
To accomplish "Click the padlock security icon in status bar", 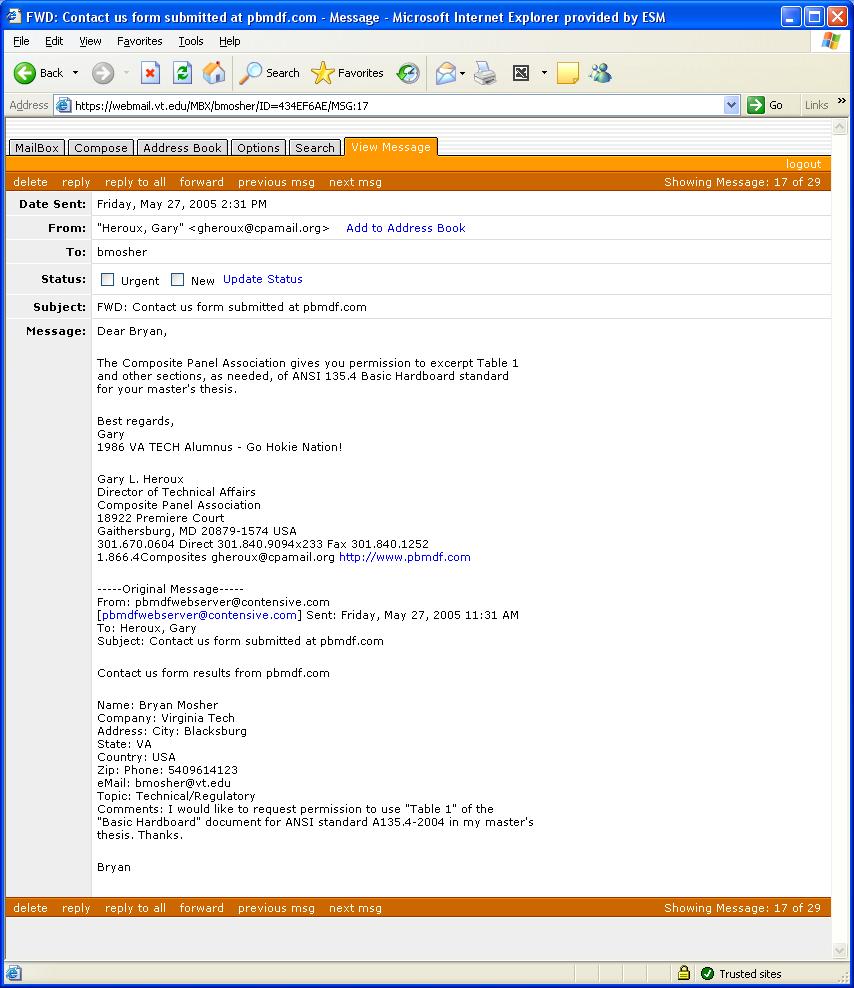I will (684, 974).
